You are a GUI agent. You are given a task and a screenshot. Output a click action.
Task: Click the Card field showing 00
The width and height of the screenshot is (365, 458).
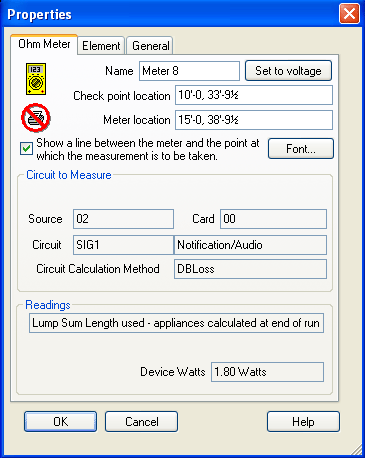pyautogui.click(x=273, y=219)
